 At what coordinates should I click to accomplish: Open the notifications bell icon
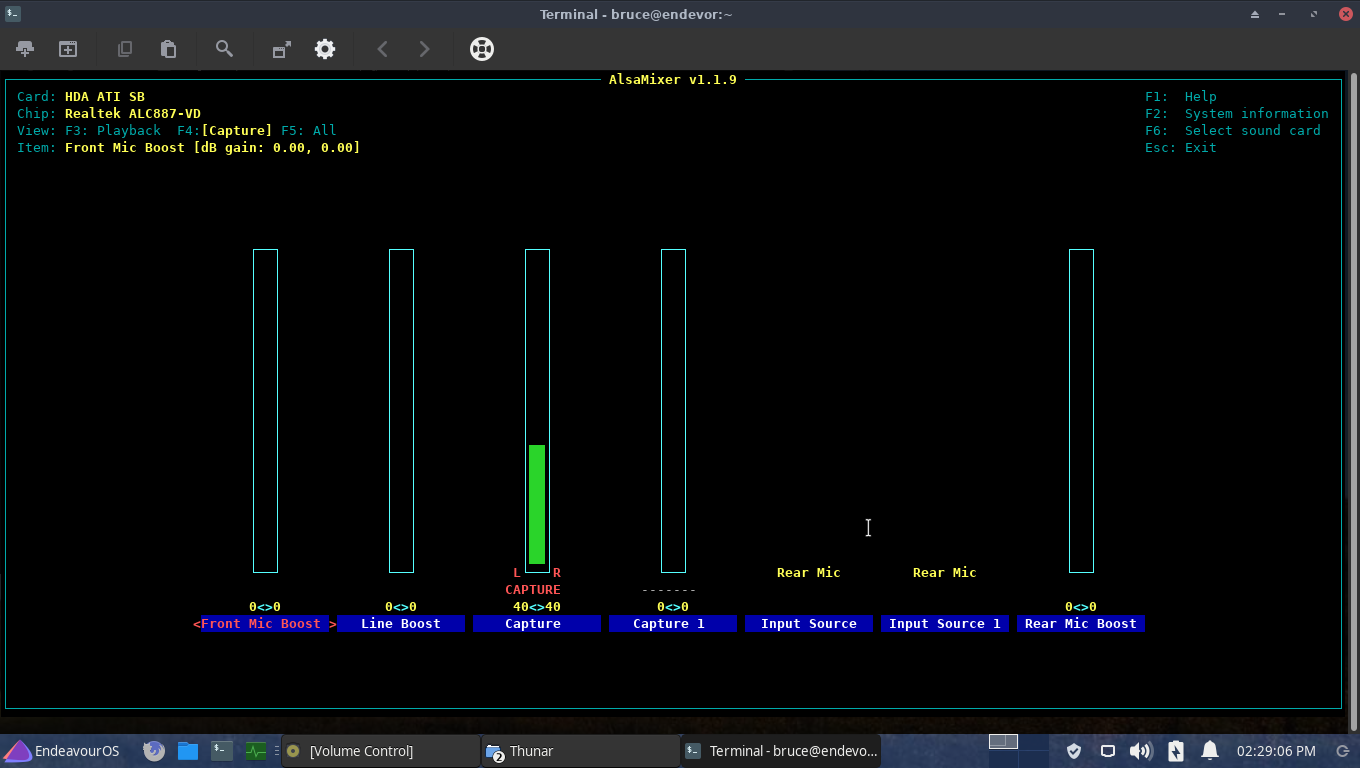click(x=1210, y=751)
